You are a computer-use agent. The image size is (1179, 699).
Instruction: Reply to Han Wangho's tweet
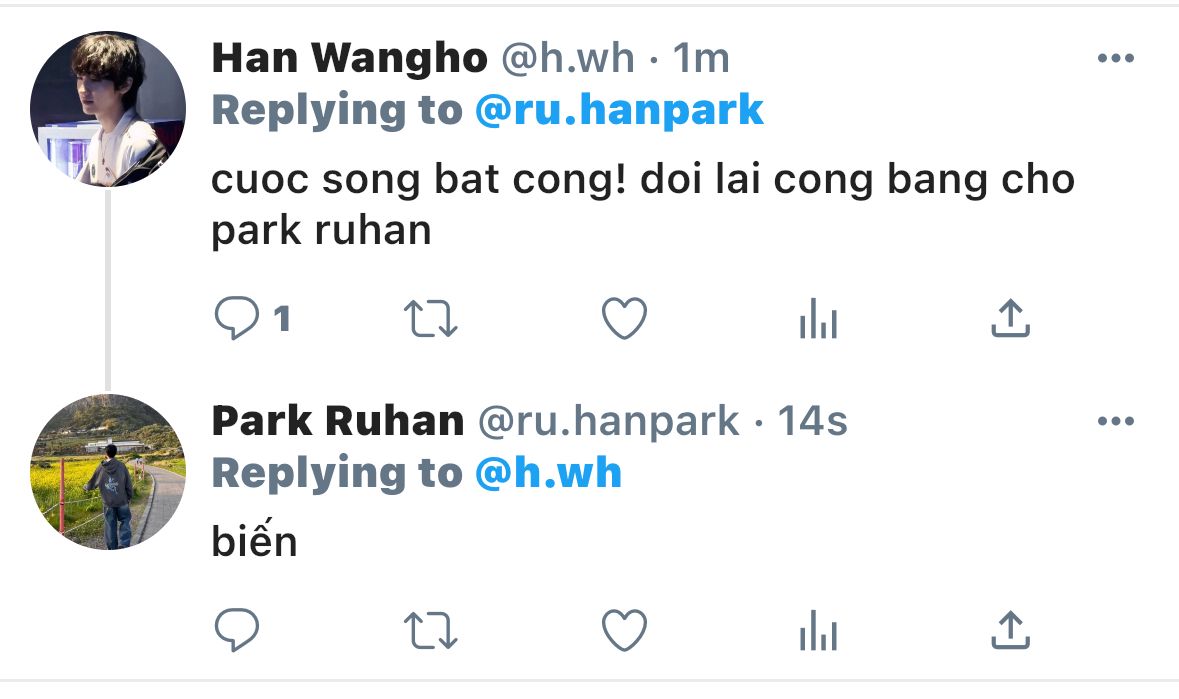click(x=237, y=318)
